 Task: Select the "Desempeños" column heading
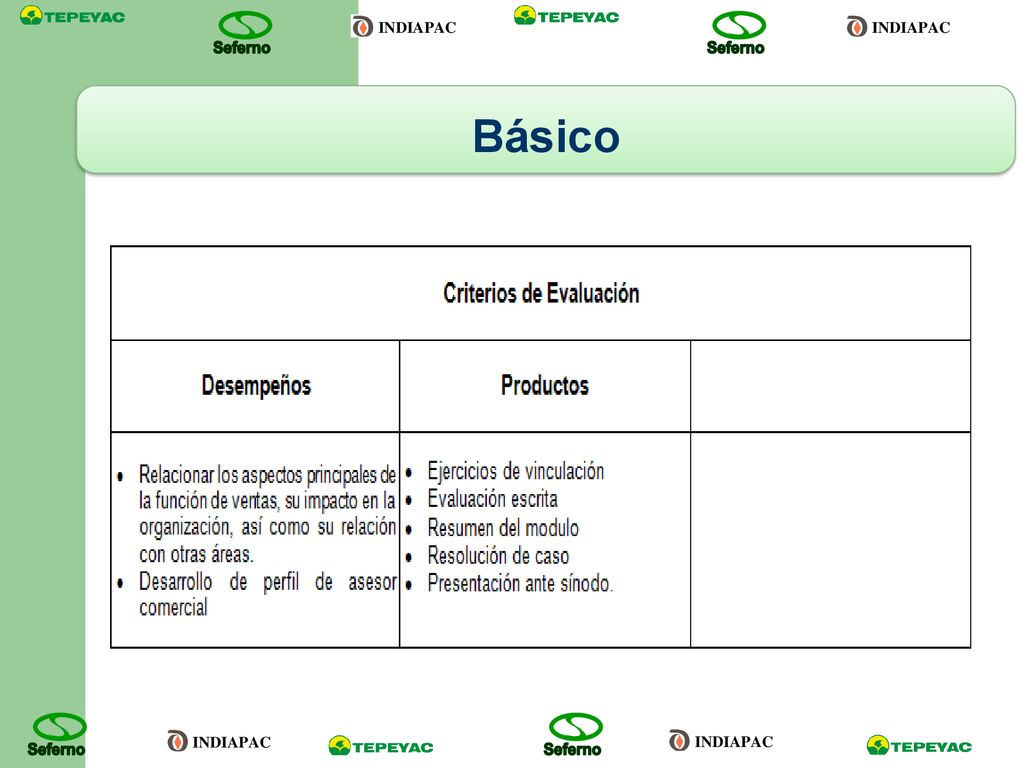pyautogui.click(x=256, y=385)
